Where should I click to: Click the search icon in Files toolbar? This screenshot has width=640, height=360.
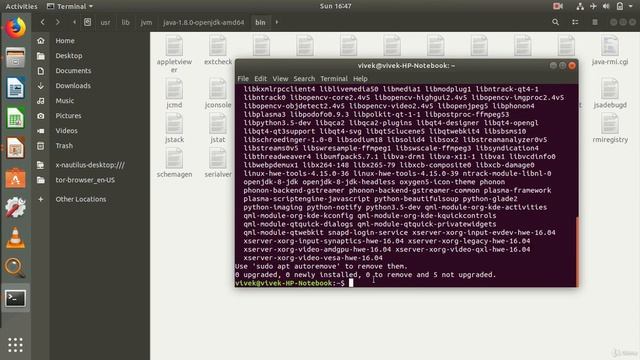[555, 22]
